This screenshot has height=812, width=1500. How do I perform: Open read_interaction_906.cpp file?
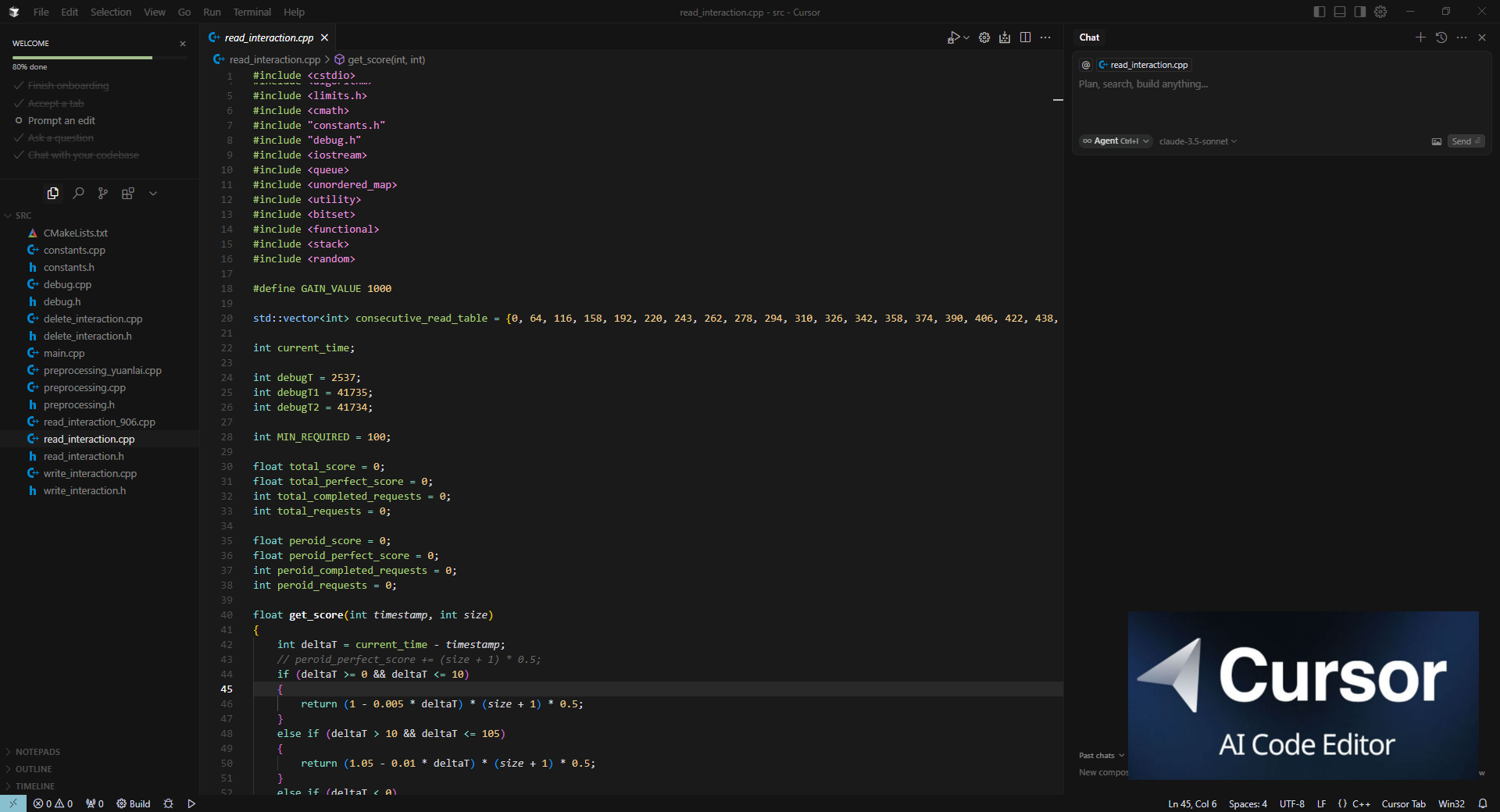(x=99, y=422)
